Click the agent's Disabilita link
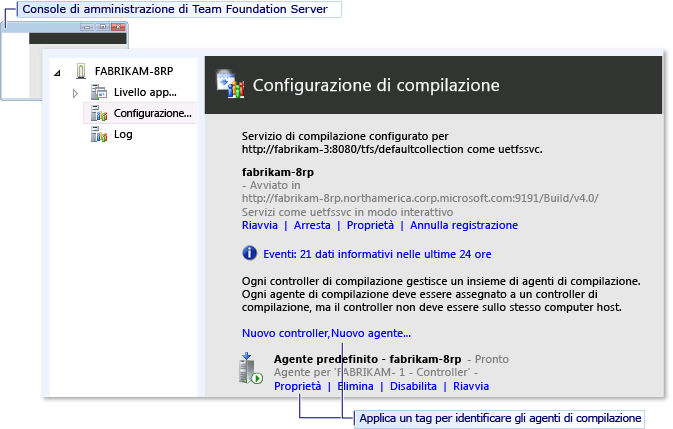 (x=413, y=386)
